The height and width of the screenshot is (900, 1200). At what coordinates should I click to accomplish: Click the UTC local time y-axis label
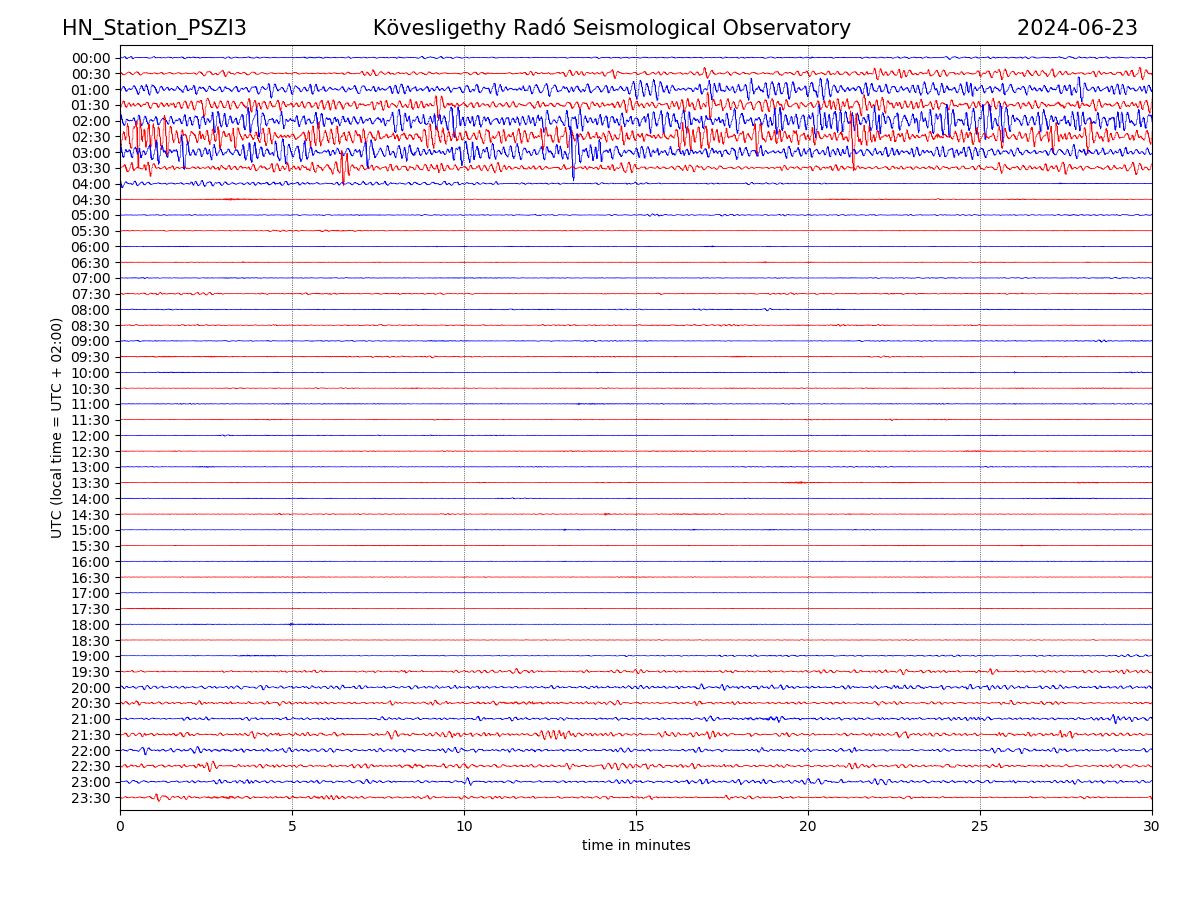pyautogui.click(x=57, y=427)
